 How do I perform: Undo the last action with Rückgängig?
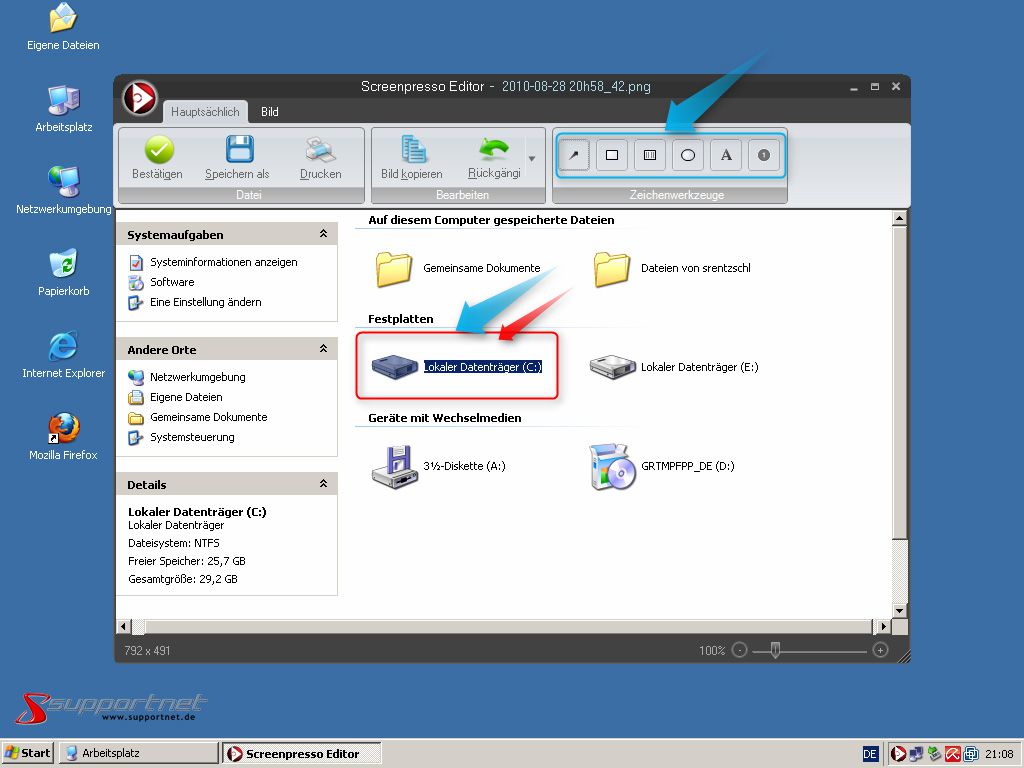[x=494, y=150]
